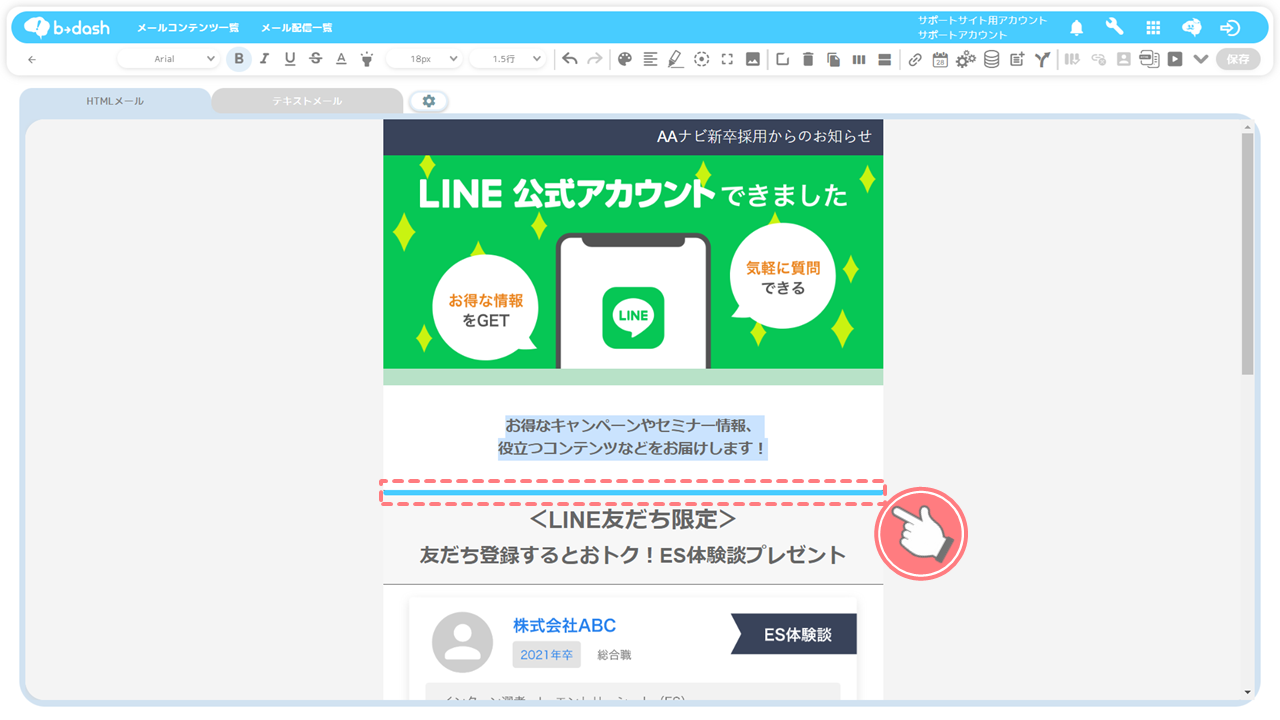Delete the block with trash icon
Screen dimensions: 1280x720
[x=808, y=59]
